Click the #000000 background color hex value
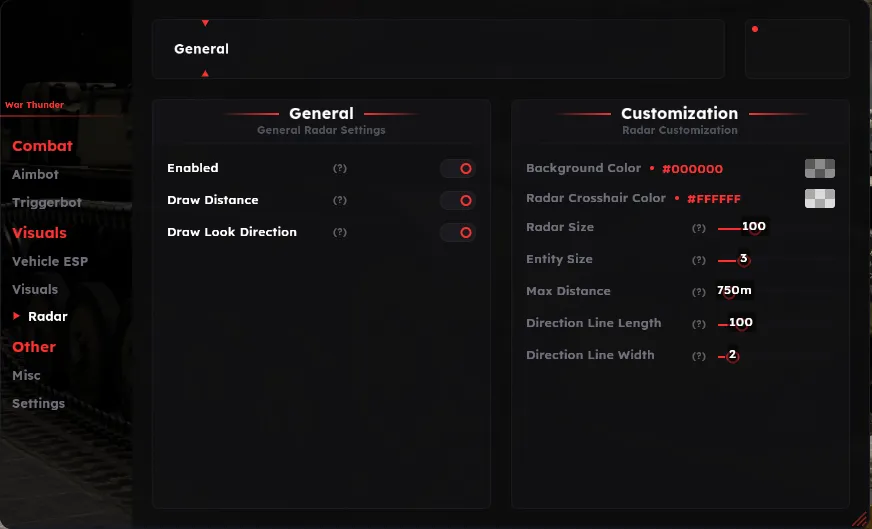 (692, 169)
